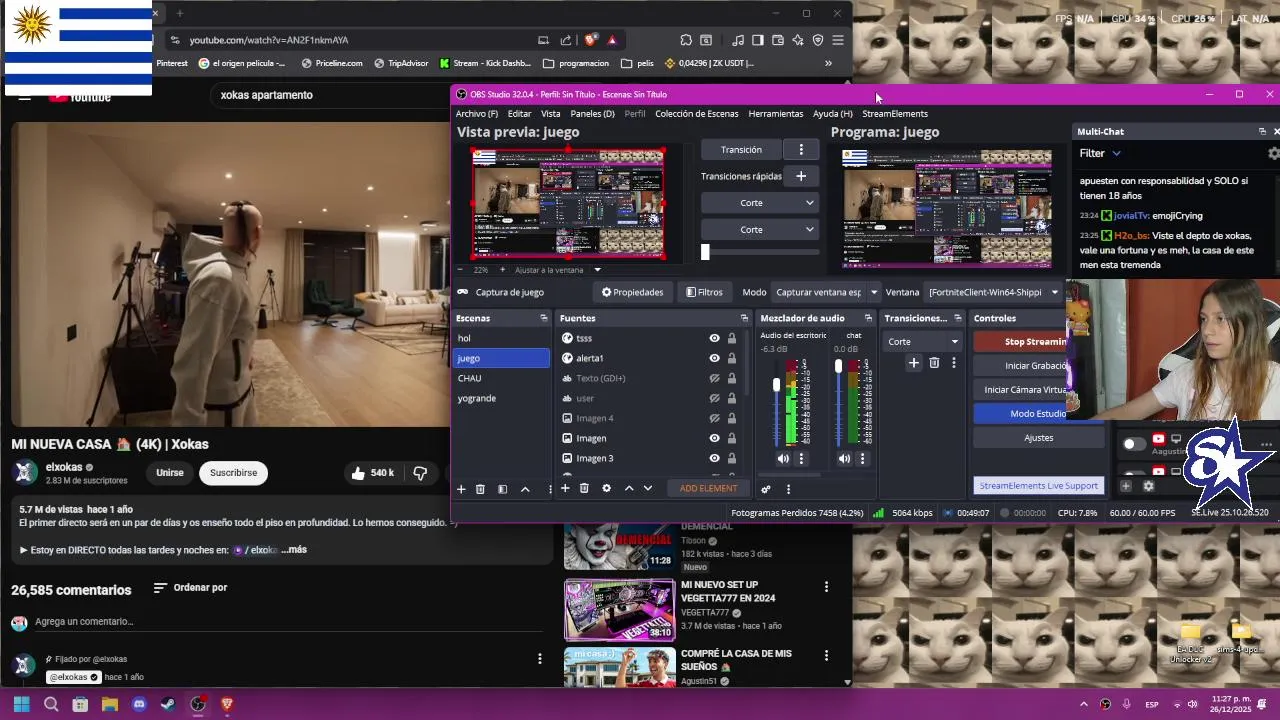Open OBS Ajustes settings button
Screen dimensions: 1280x720
(1038, 438)
